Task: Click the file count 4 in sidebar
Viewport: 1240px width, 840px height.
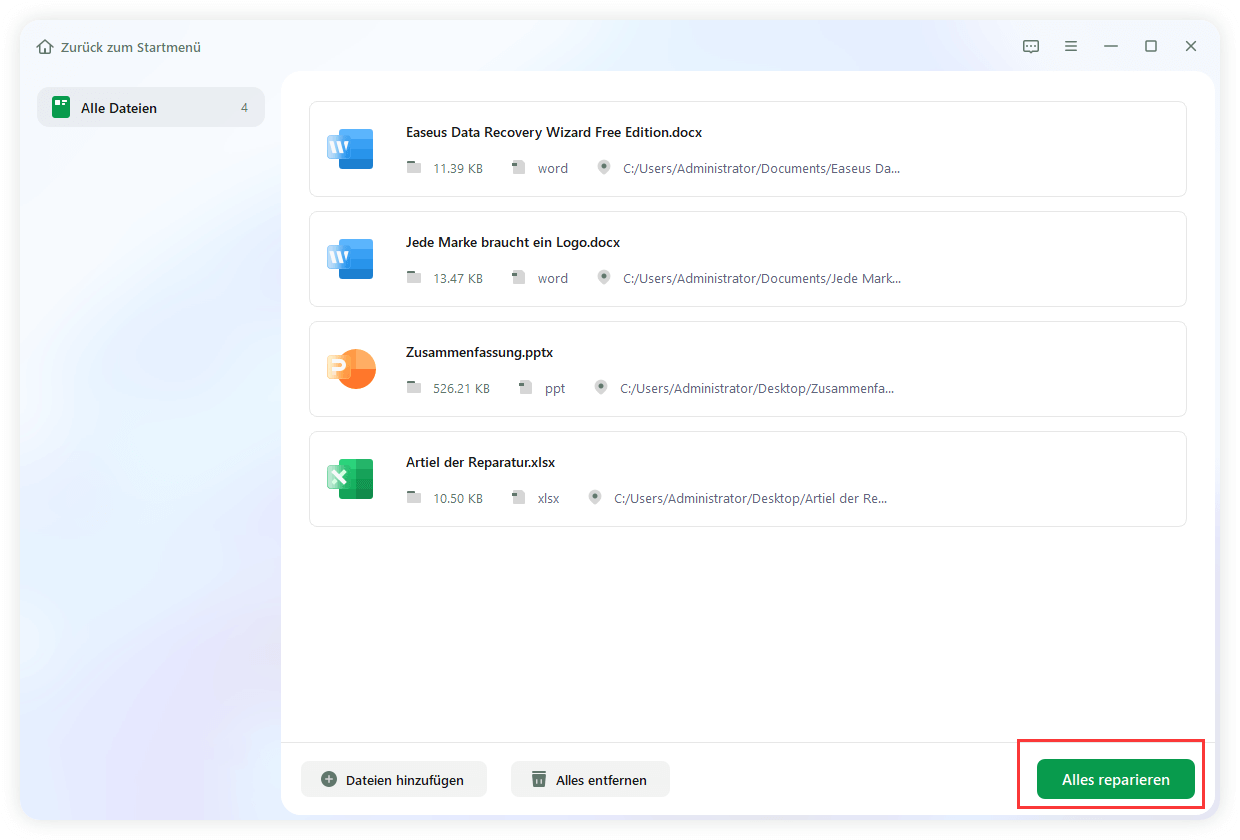Action: pos(244,107)
